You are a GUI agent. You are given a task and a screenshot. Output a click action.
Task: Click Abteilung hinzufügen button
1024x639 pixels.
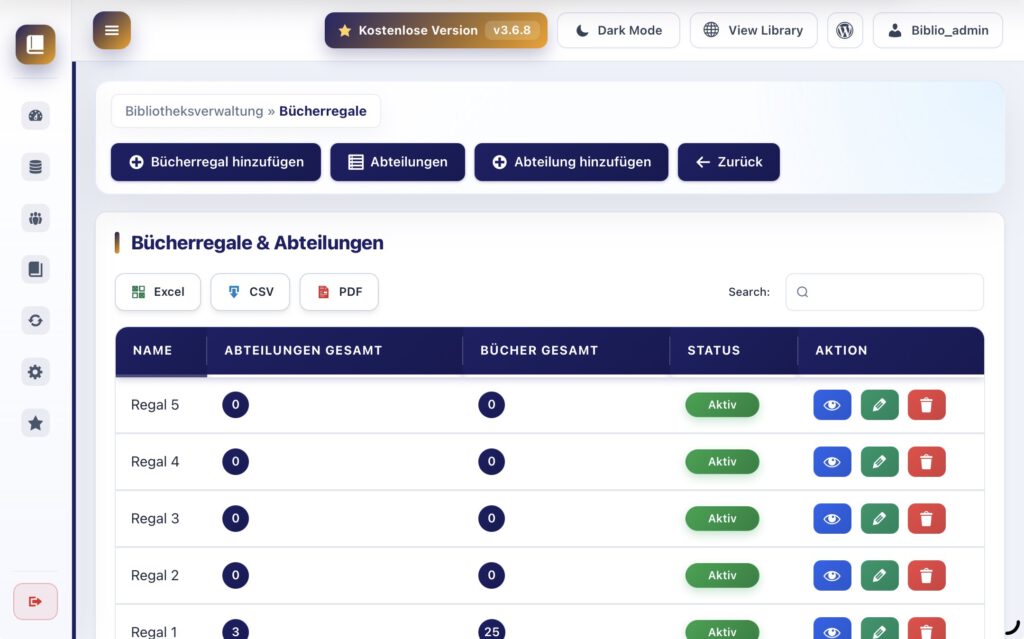pos(571,162)
